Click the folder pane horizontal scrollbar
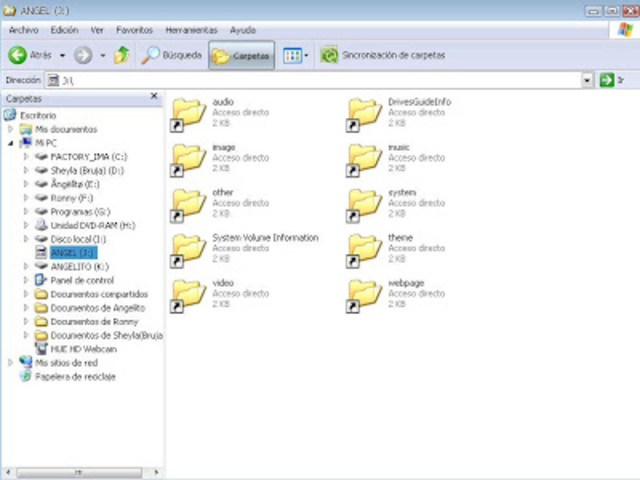 [80, 473]
